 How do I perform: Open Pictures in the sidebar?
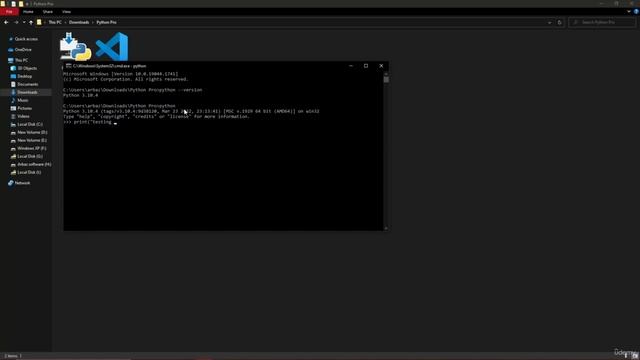click(x=21, y=109)
